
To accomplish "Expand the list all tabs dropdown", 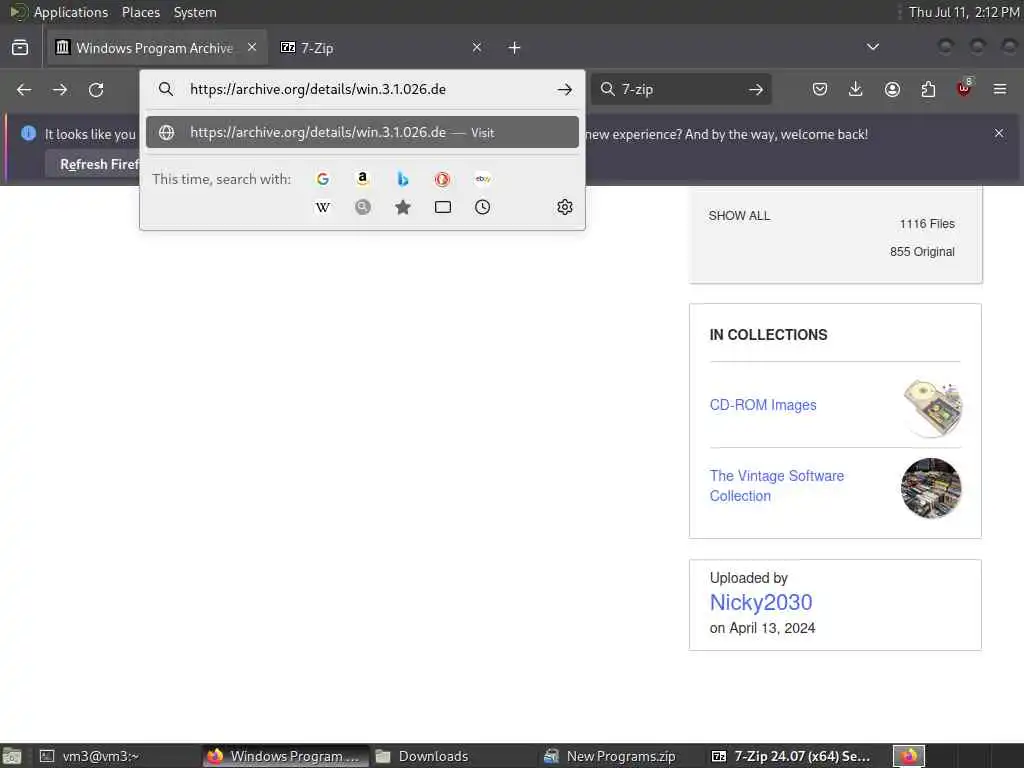I will [x=872, y=47].
